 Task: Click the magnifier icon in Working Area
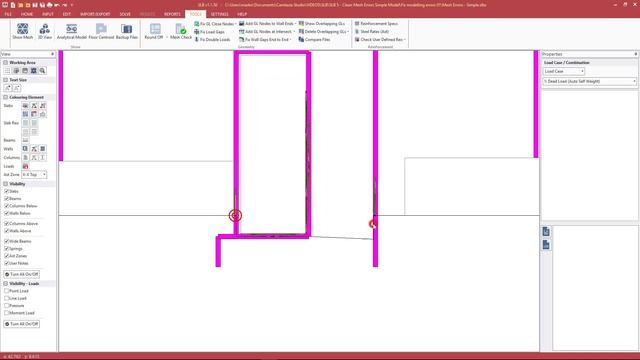point(42,71)
